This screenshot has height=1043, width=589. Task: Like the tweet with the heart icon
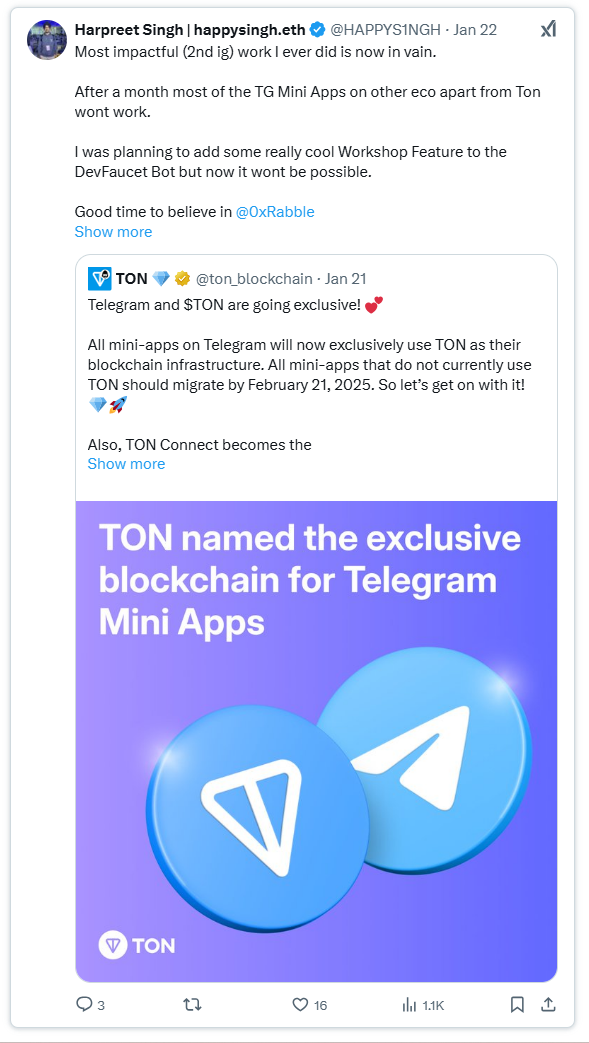click(x=301, y=1004)
